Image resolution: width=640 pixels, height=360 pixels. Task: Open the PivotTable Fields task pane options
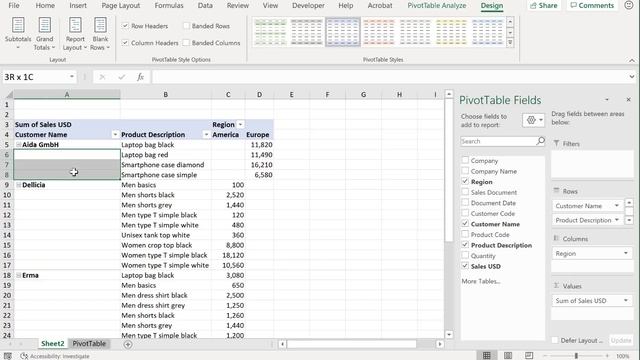pos(607,100)
